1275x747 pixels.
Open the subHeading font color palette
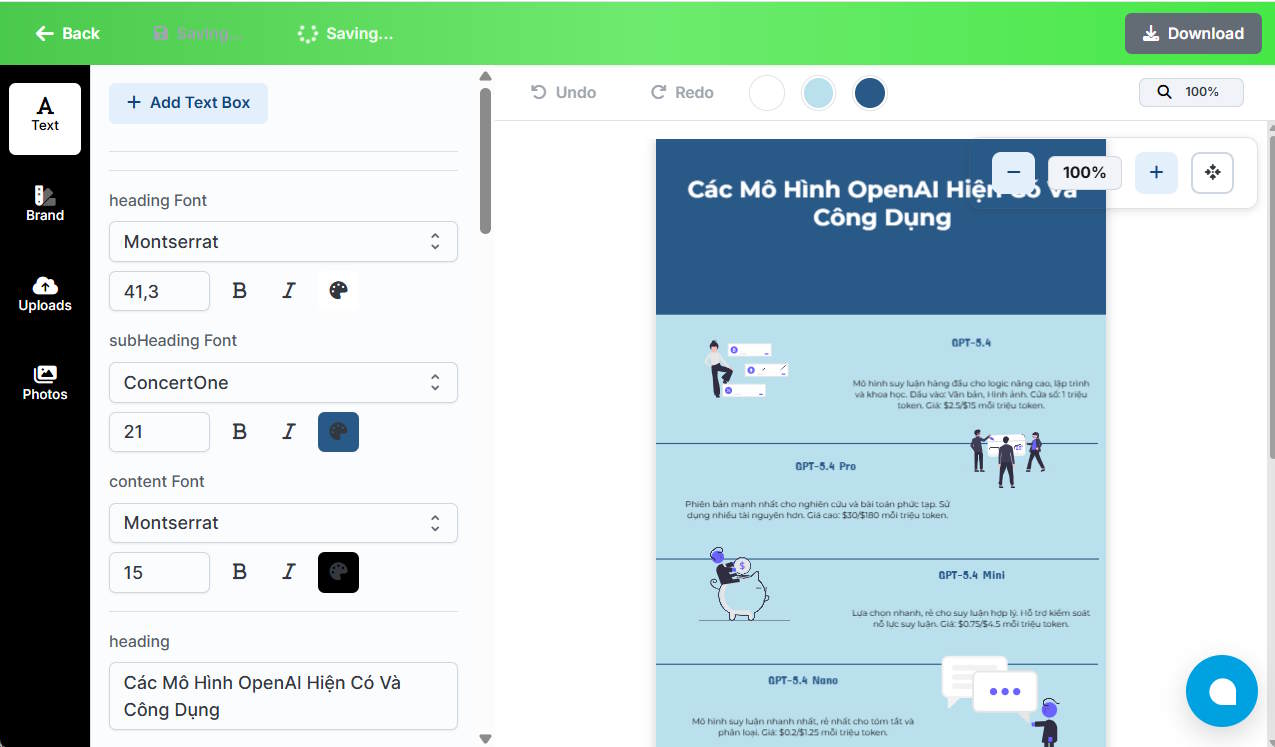click(338, 431)
